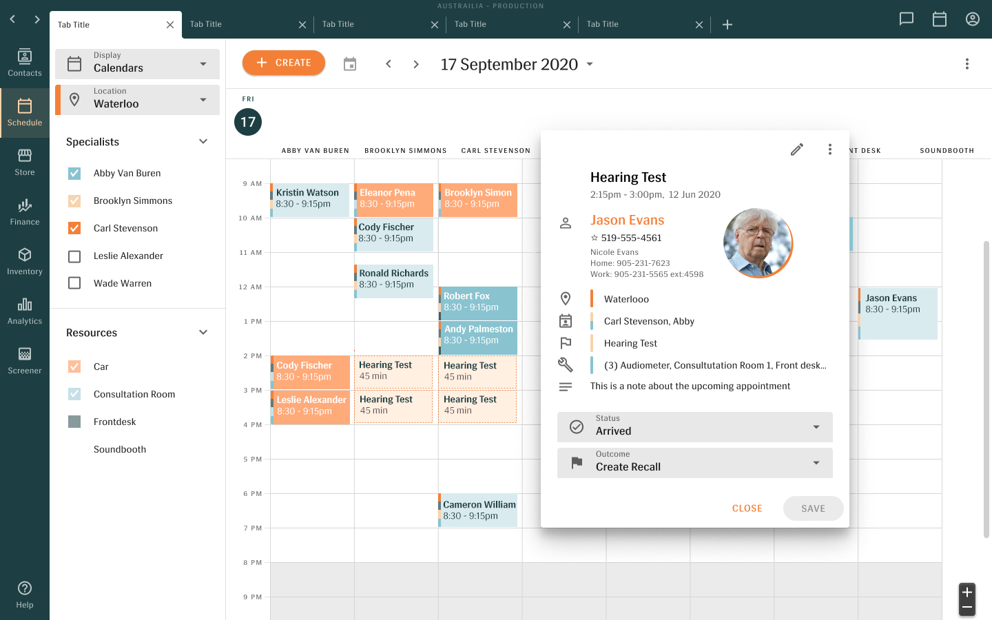Click Jason Evans profile photo
This screenshot has height=620, width=992.
758,242
